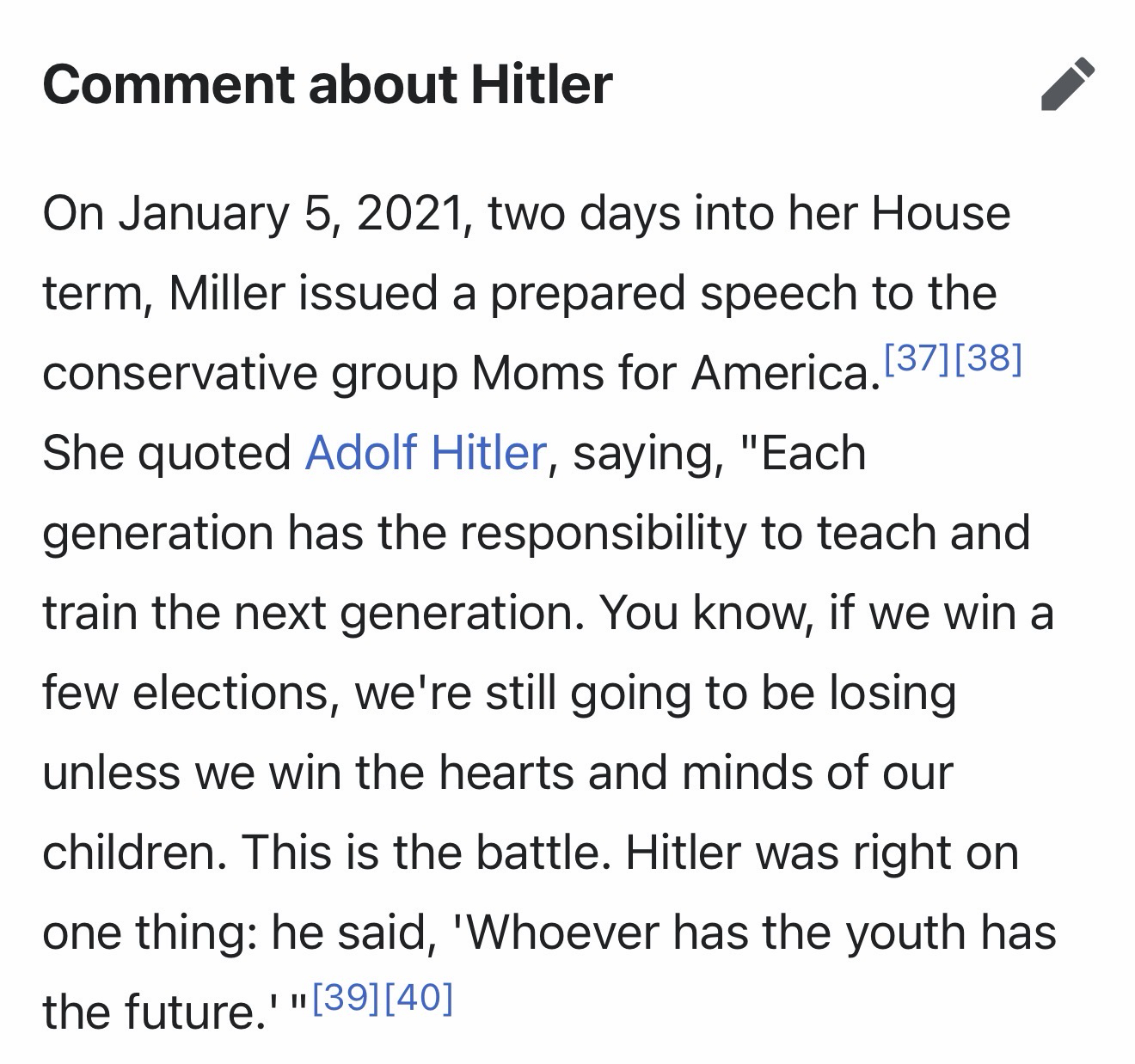This screenshot has width=1135, height=1064.
Task: Click the words 'She quoted'
Action: [167, 453]
